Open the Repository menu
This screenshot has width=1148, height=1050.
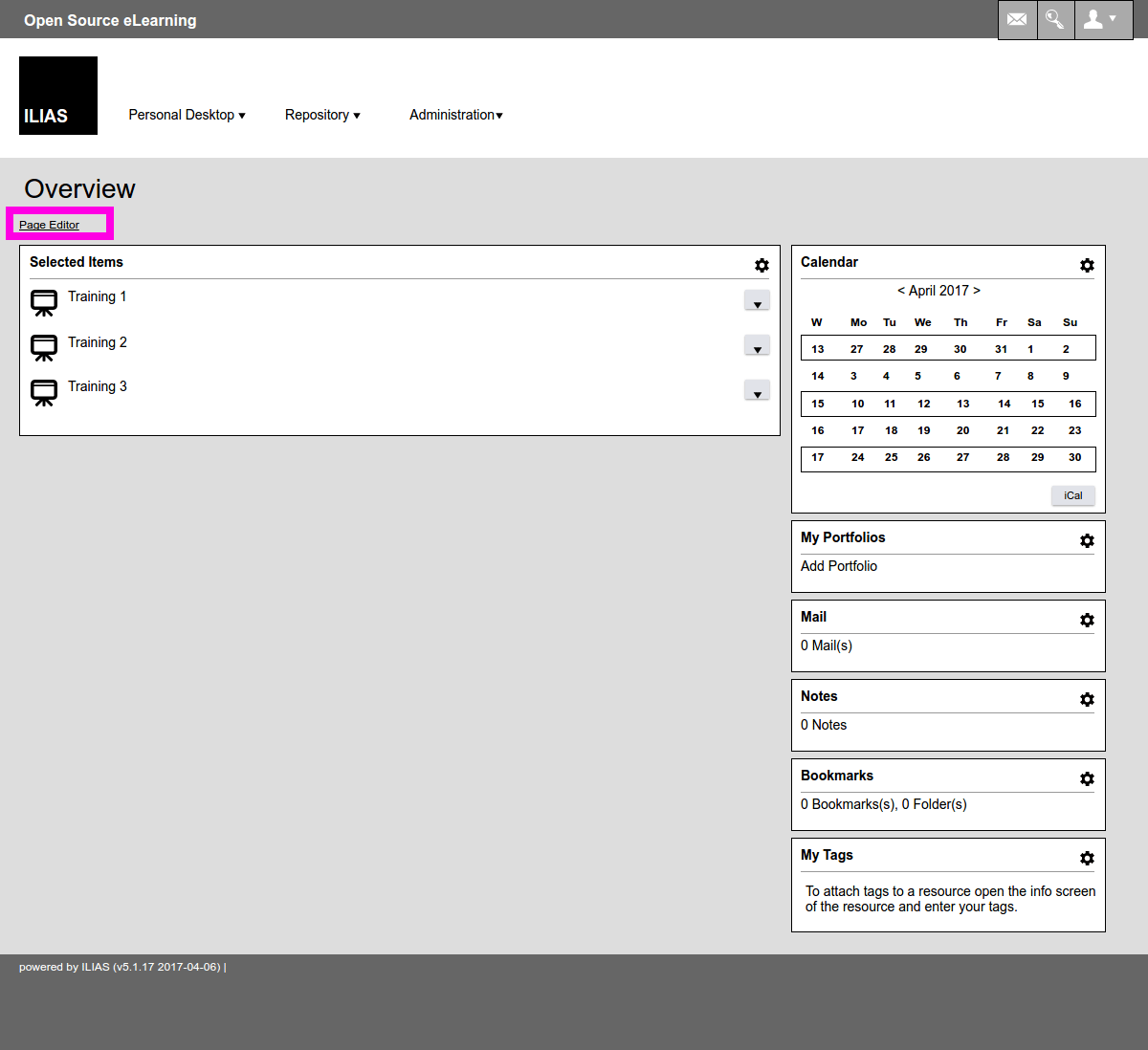point(322,115)
